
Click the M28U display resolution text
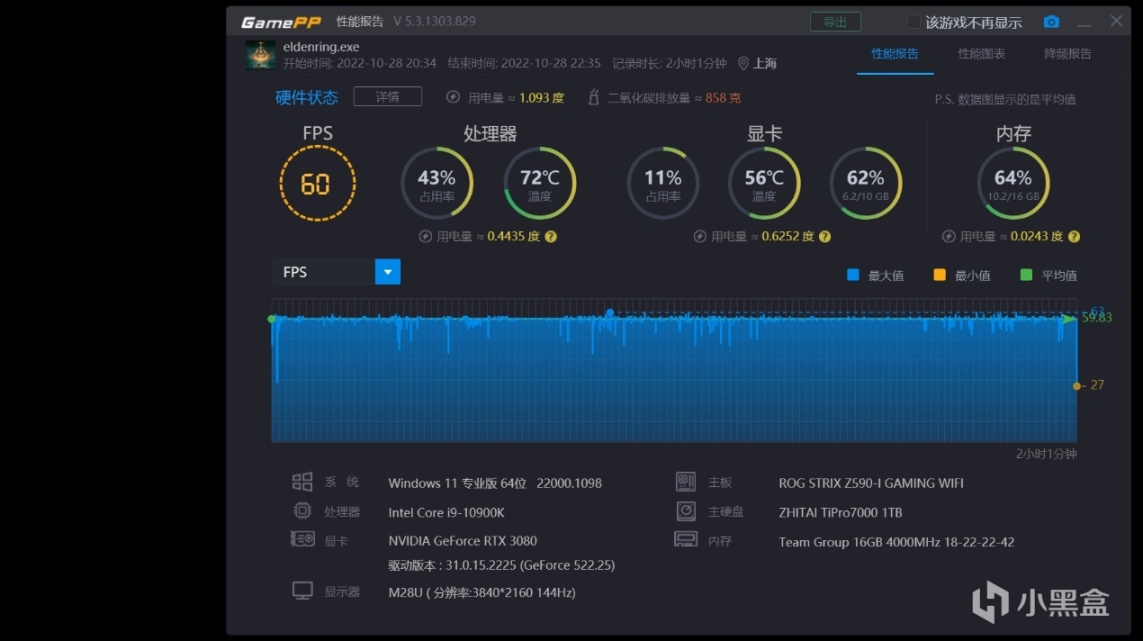[x=482, y=593]
